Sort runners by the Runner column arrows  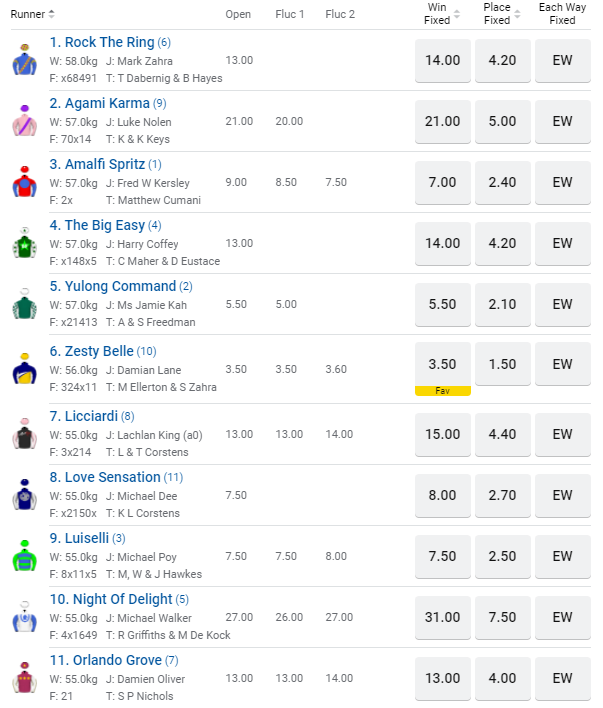(52, 14)
